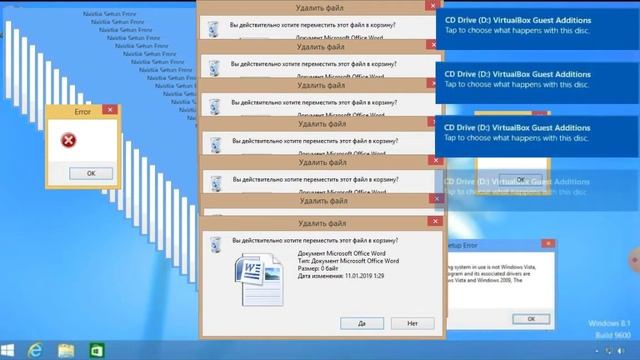
Task: Show hidden tray icons arrow
Action: [x=597, y=351]
